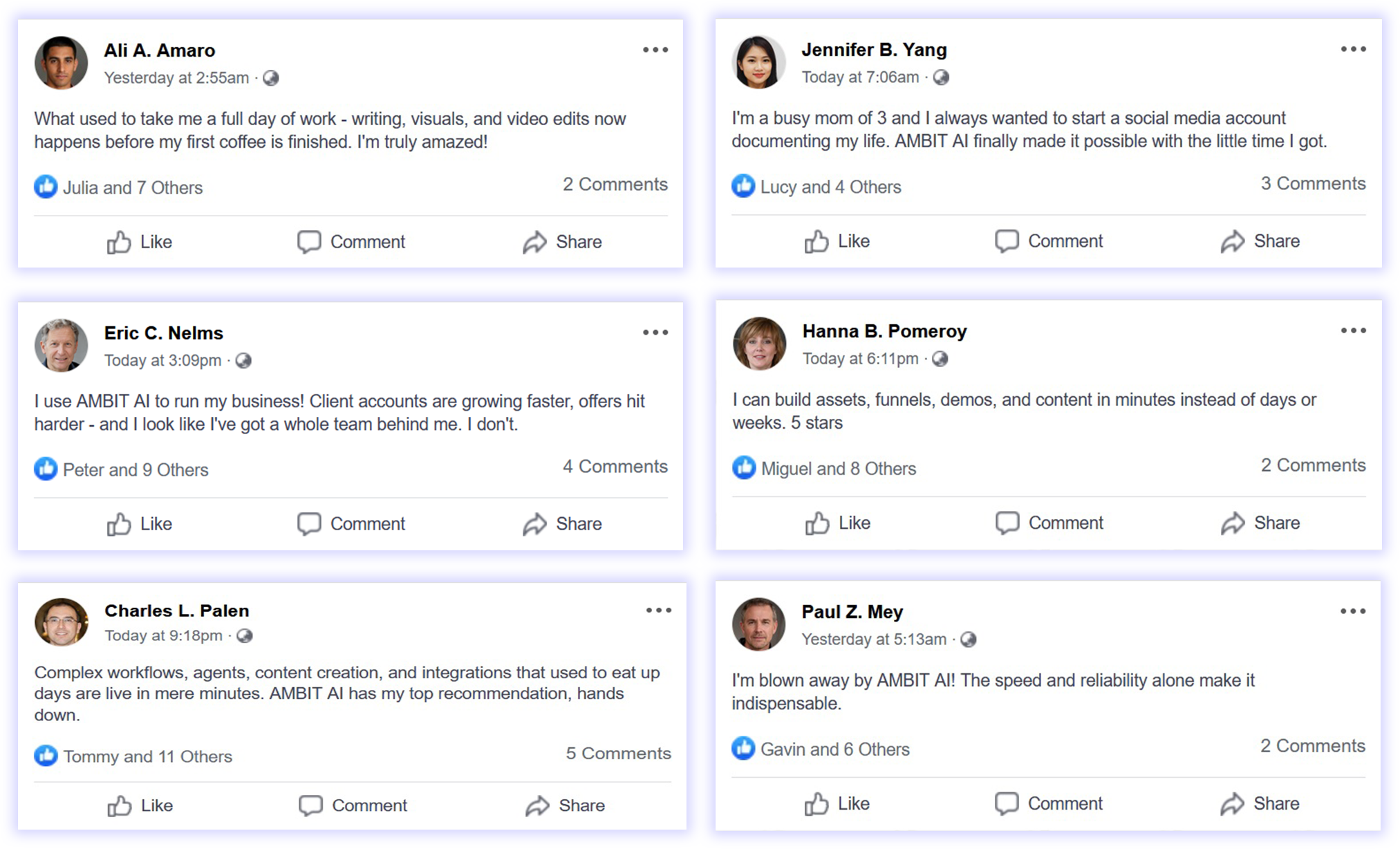Image resolution: width=1400 pixels, height=849 pixels.
Task: View the 3 Comments on Jennifer's post
Action: pyautogui.click(x=1313, y=184)
